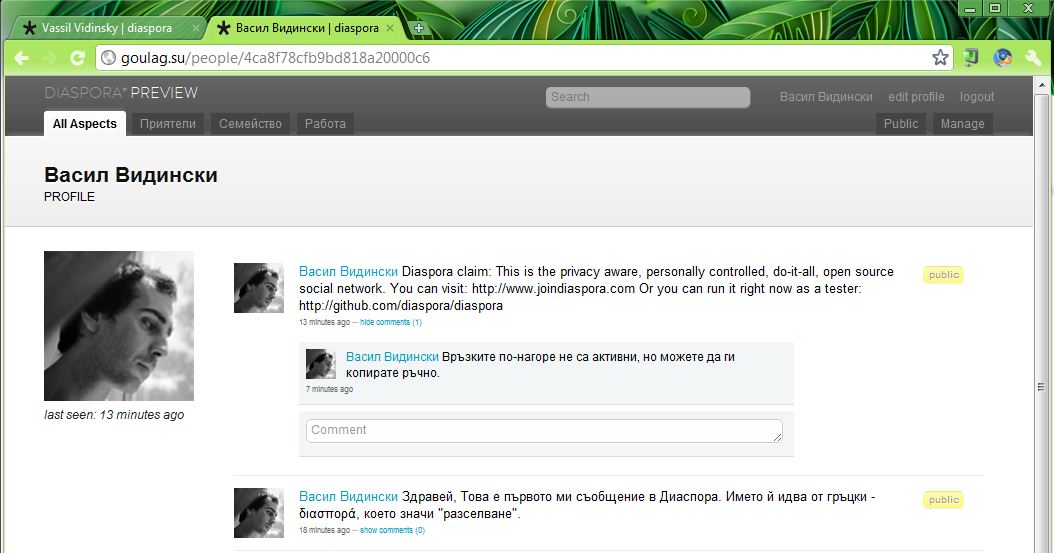Click the PROFILE subtitle text
This screenshot has width=1054, height=553.
coord(69,197)
